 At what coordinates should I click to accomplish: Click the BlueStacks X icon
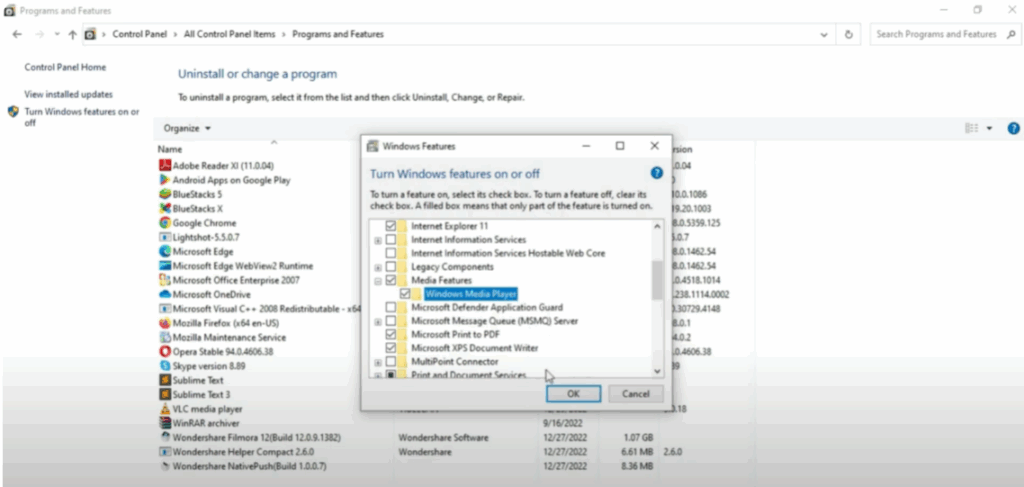coord(165,209)
